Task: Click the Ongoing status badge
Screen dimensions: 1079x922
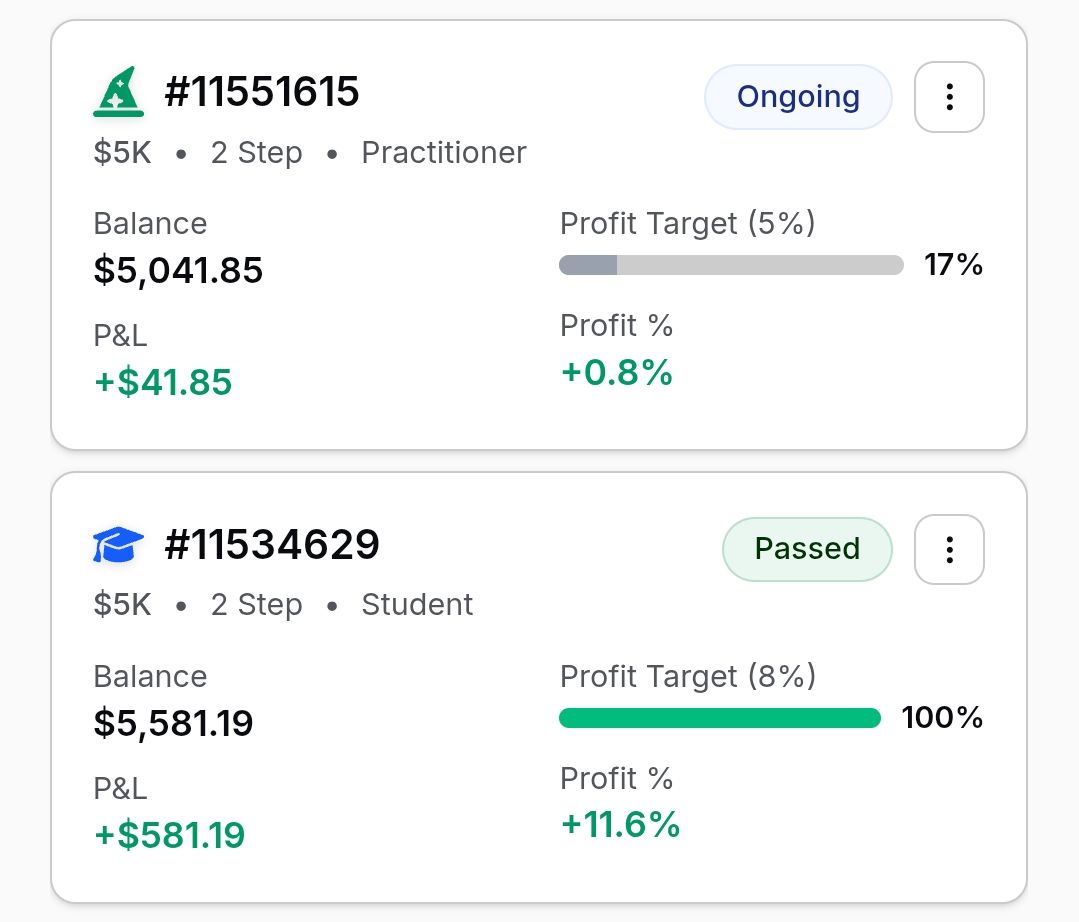Action: (798, 97)
